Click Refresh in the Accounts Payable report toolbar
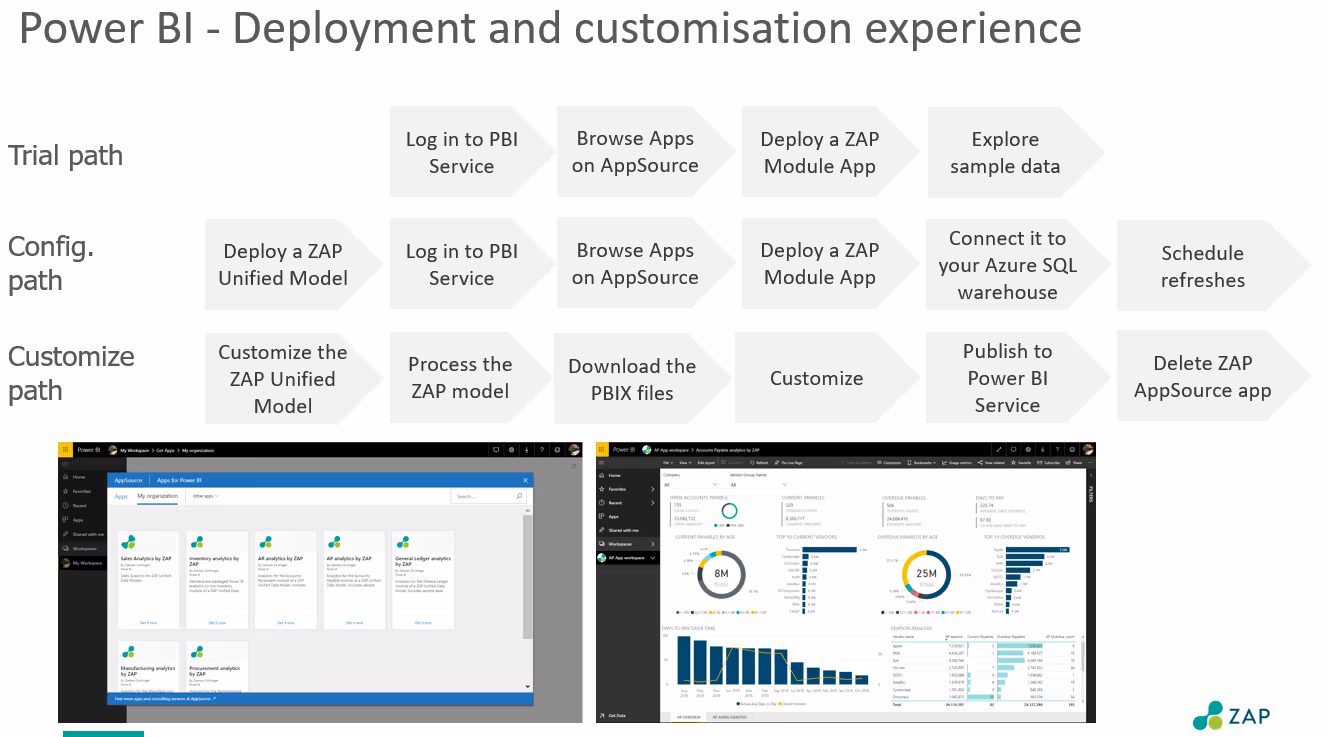The width and height of the screenshot is (1327, 737). click(x=758, y=463)
